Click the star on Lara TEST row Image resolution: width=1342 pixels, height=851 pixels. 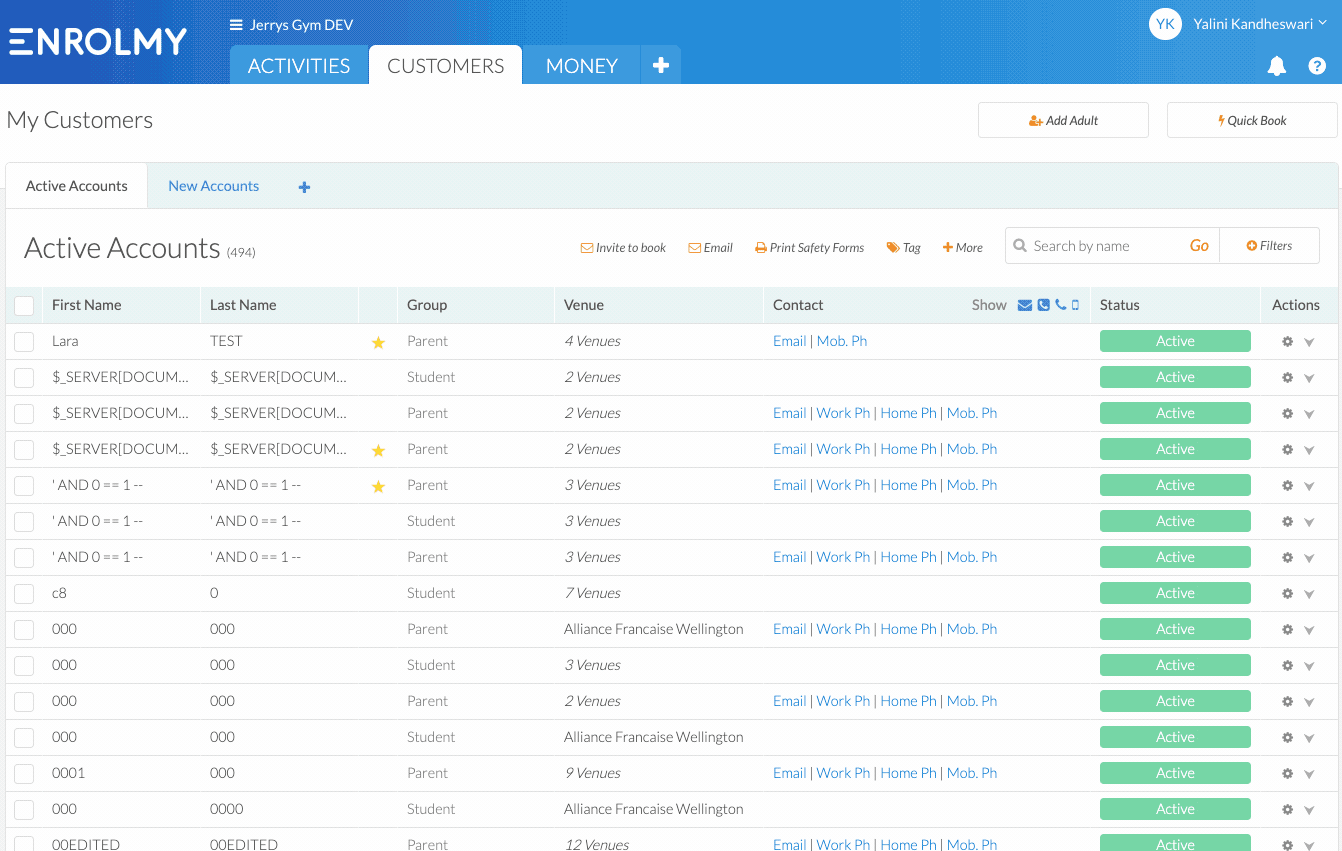378,342
